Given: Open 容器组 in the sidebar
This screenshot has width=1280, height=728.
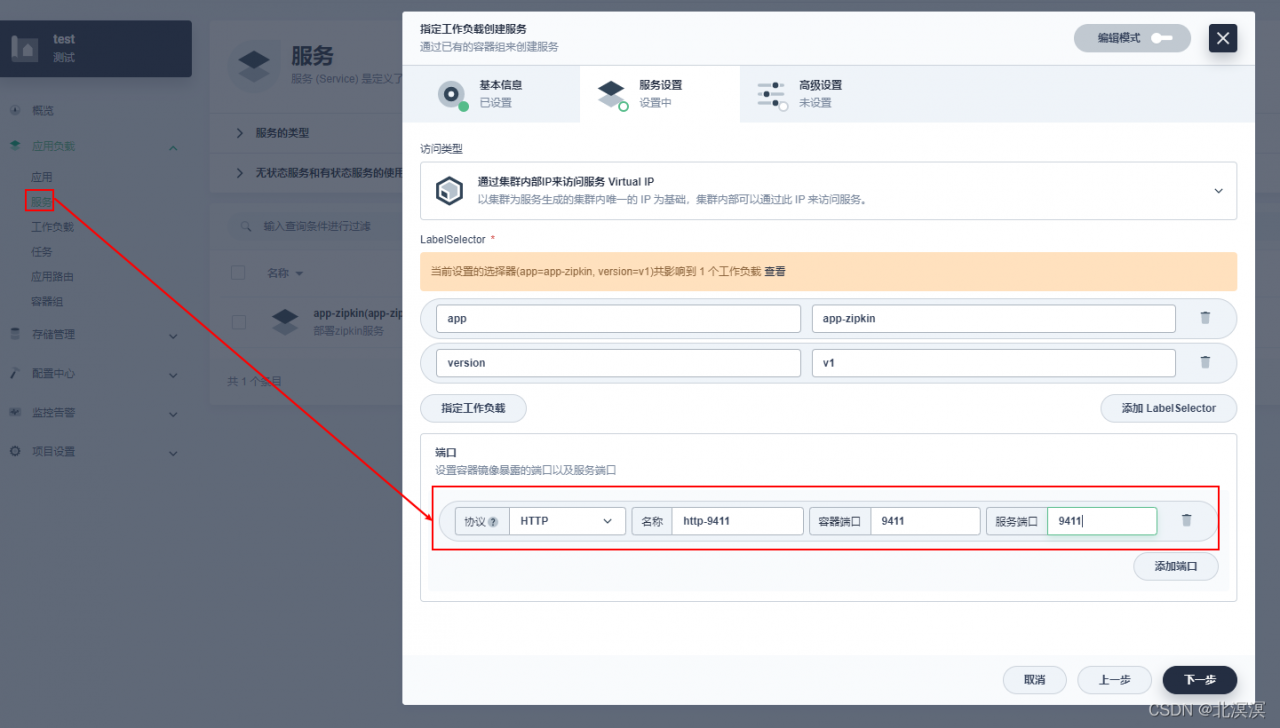Looking at the screenshot, I should coord(47,302).
